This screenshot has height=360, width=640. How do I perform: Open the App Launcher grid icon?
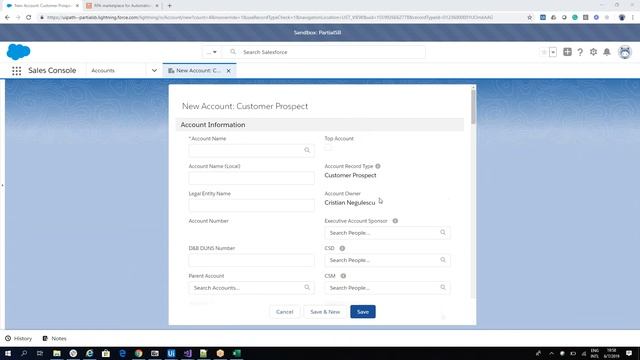pyautogui.click(x=16, y=71)
